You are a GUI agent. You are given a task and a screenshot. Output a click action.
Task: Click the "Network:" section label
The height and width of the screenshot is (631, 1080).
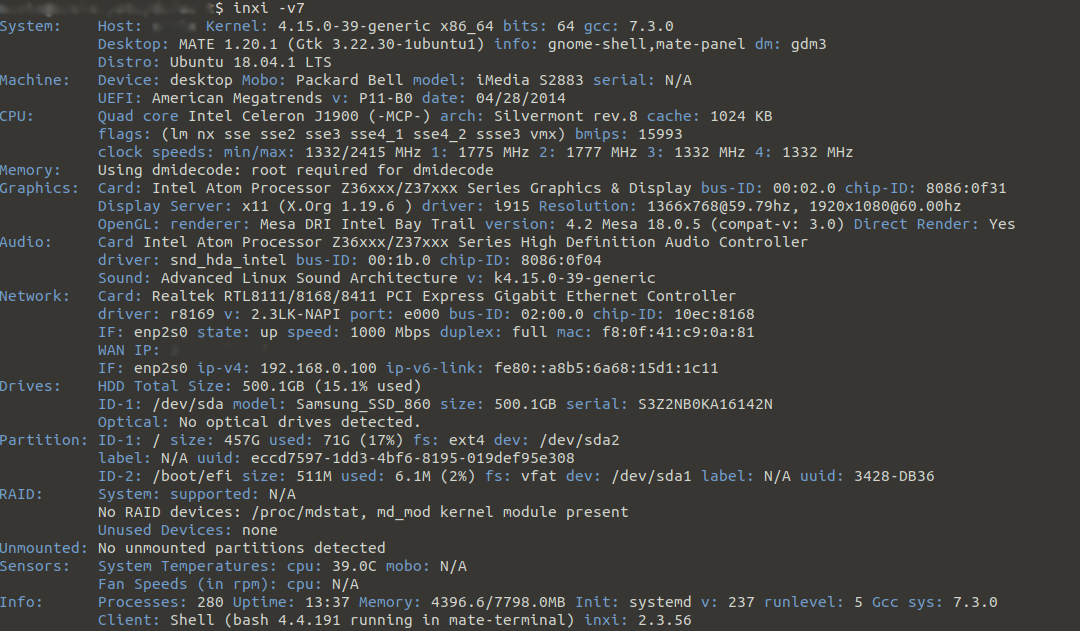(35, 296)
